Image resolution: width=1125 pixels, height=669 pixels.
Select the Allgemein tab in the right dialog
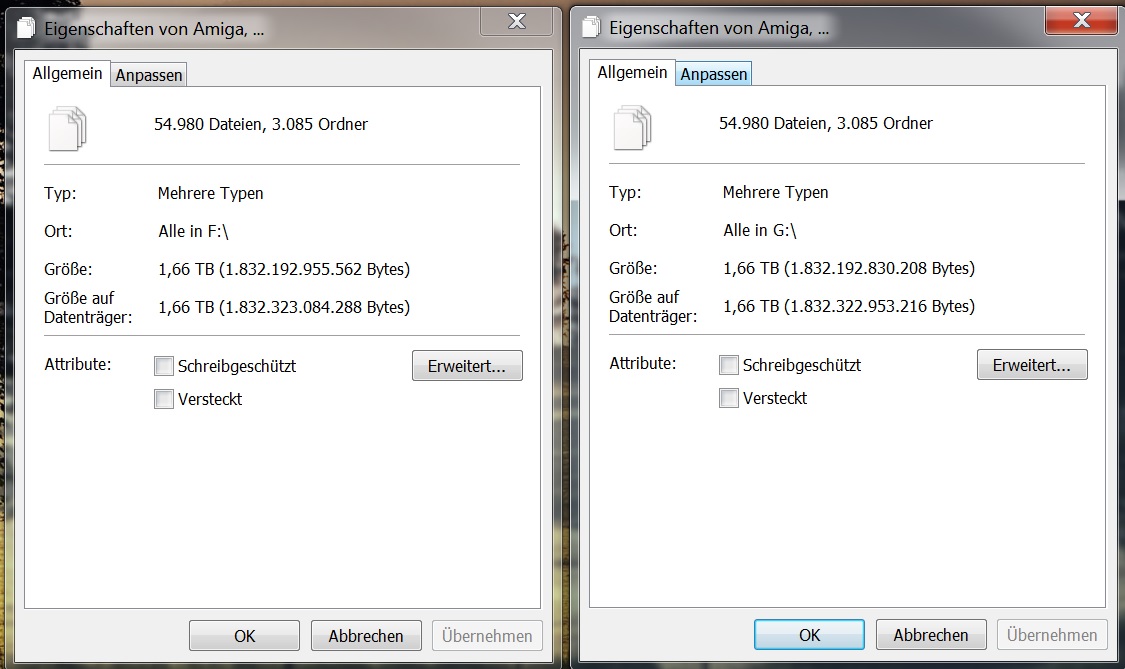632,72
